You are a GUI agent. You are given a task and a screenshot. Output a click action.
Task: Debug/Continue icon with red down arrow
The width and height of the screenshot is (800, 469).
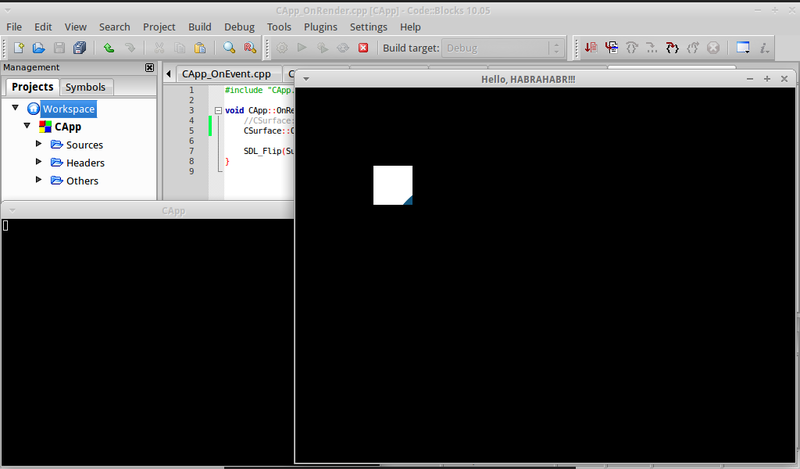pos(591,48)
